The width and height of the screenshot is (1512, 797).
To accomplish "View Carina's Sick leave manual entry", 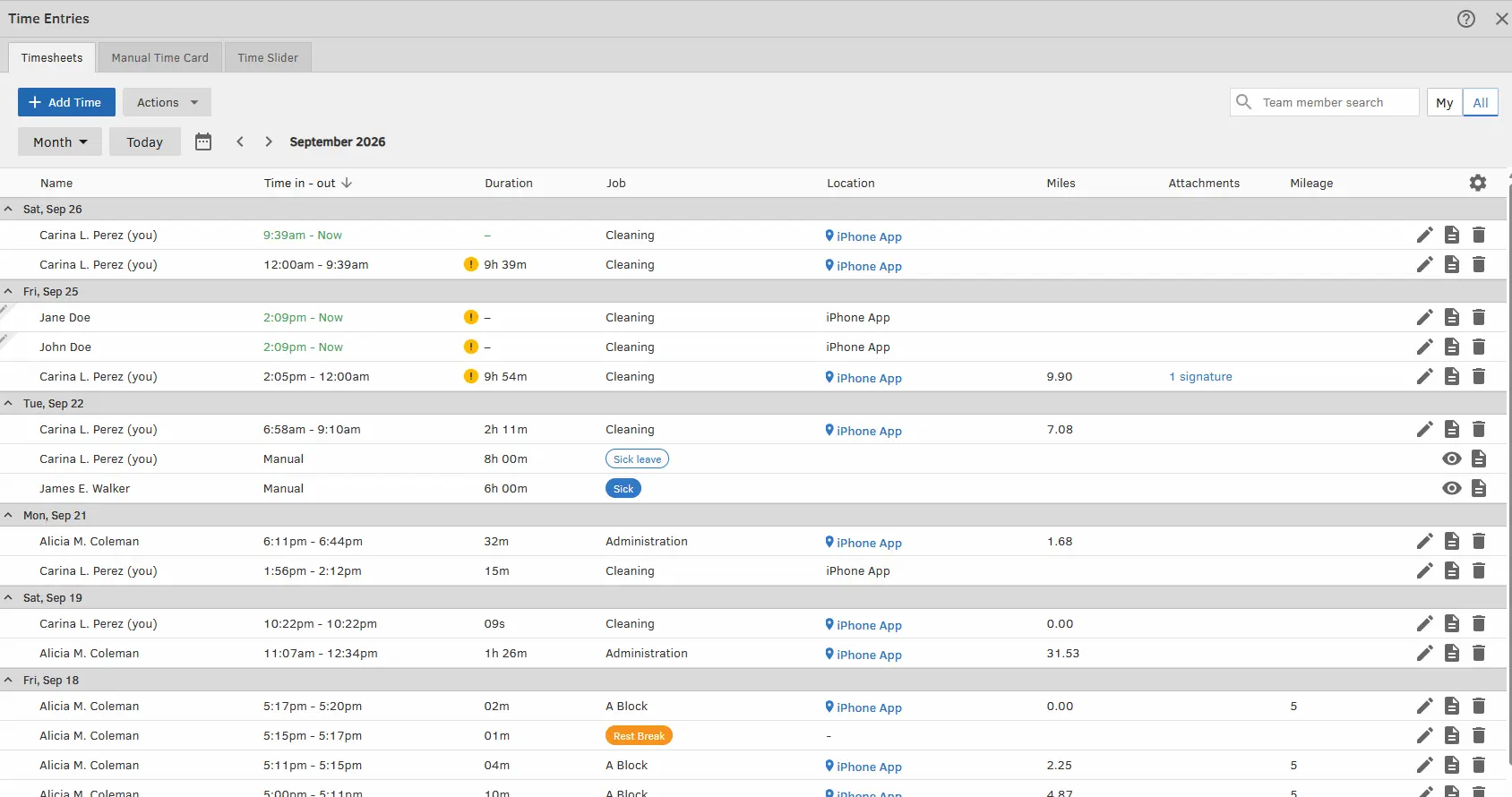I will point(1452,458).
